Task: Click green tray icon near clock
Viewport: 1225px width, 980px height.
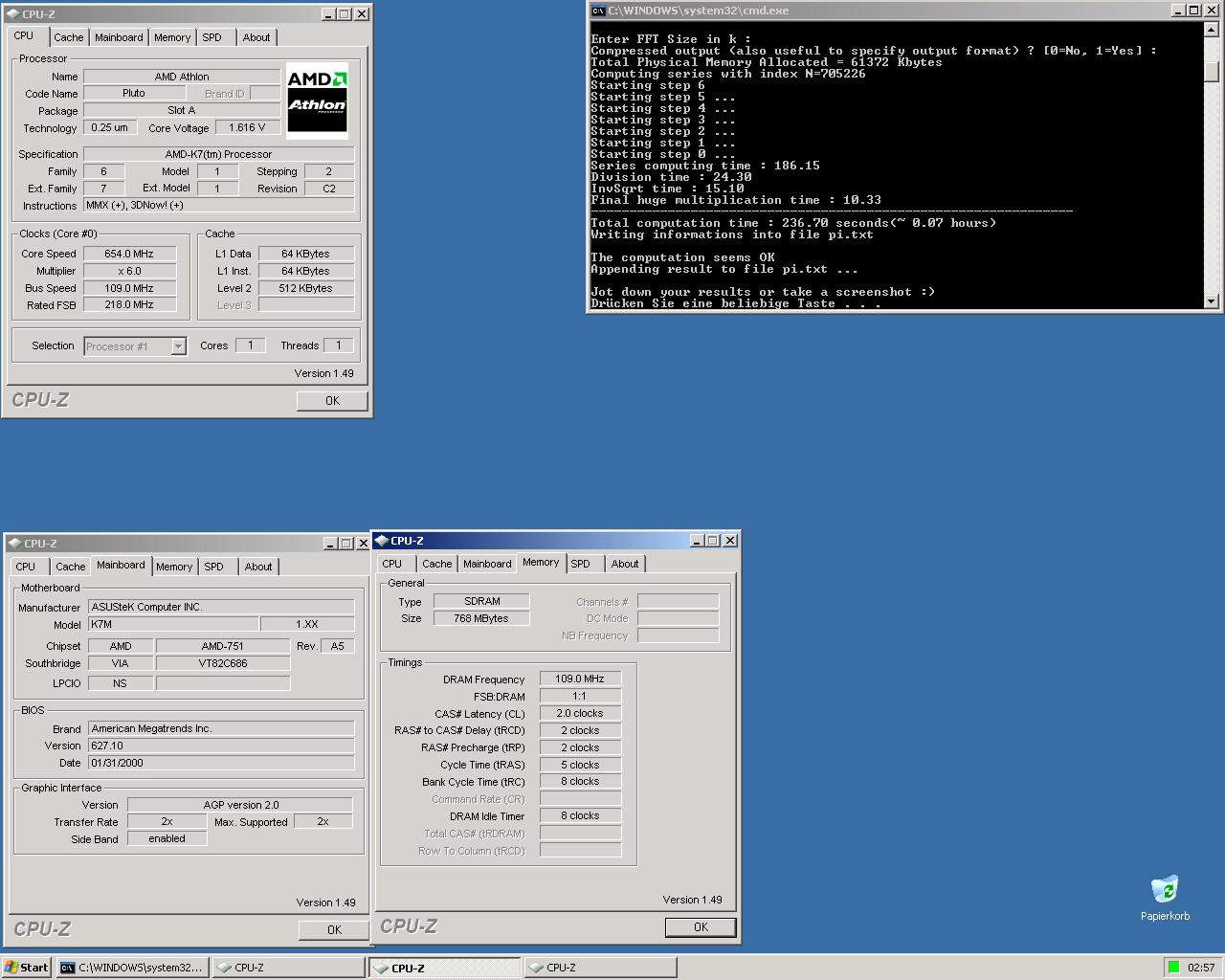Action: (1173, 968)
